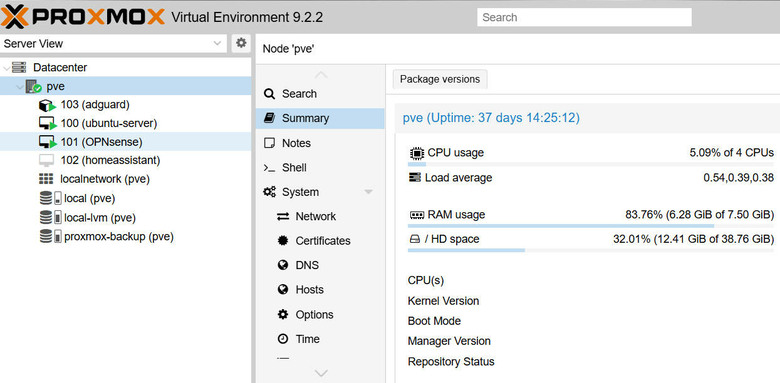This screenshot has height=383, width=780.
Task: Click the local storage icon
Action: tap(50, 198)
